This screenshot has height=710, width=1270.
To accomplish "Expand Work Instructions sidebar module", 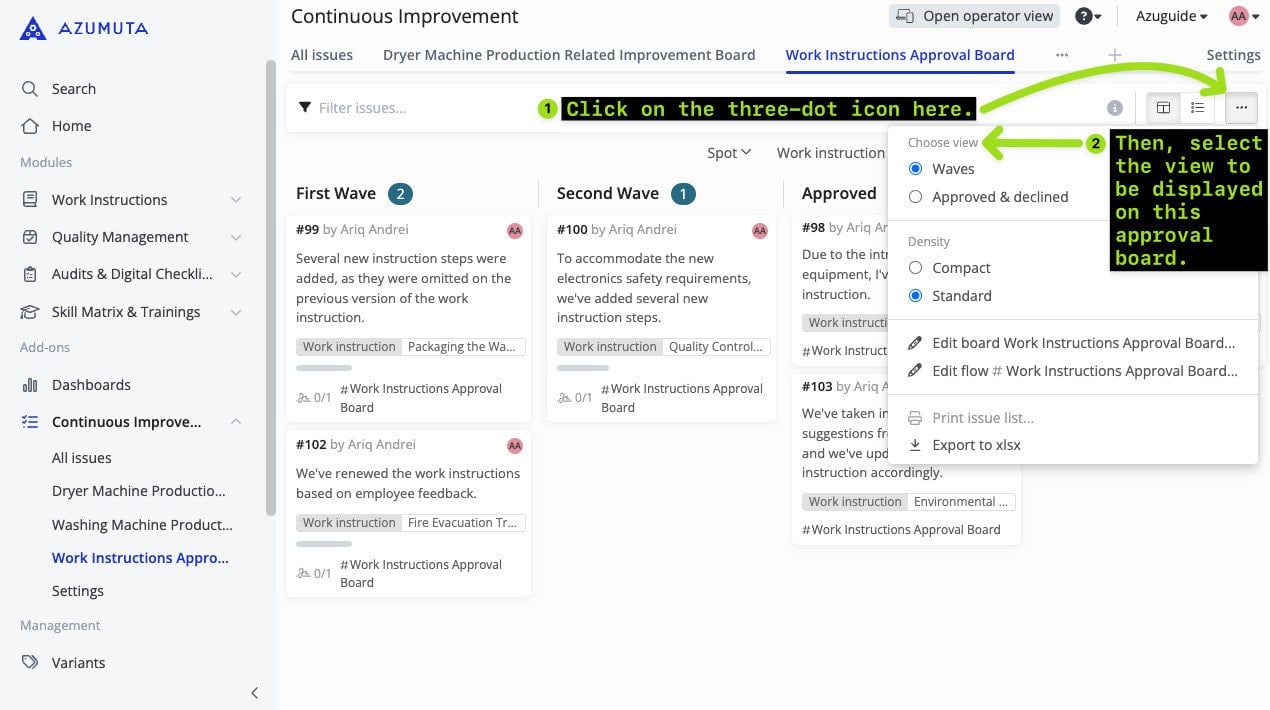I will (236, 200).
